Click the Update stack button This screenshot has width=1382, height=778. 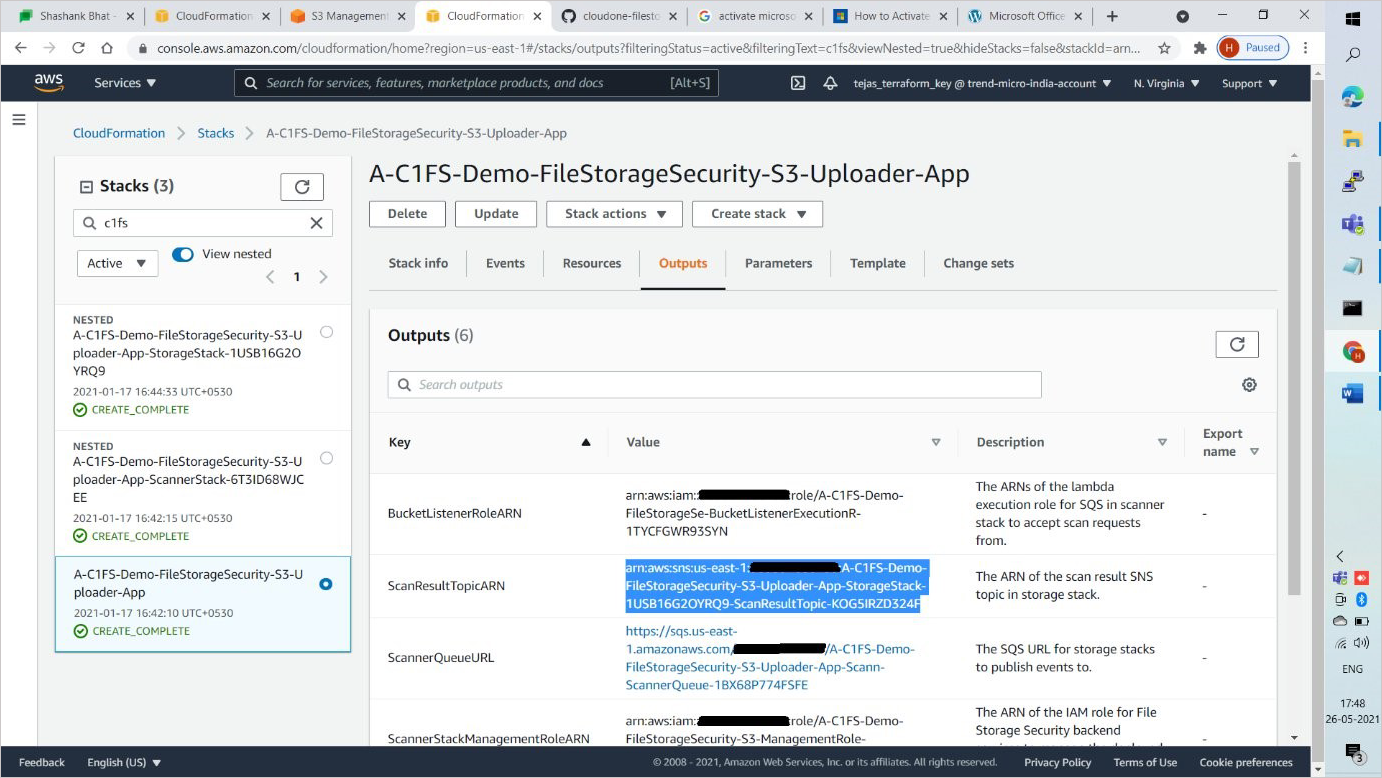pyautogui.click(x=496, y=214)
